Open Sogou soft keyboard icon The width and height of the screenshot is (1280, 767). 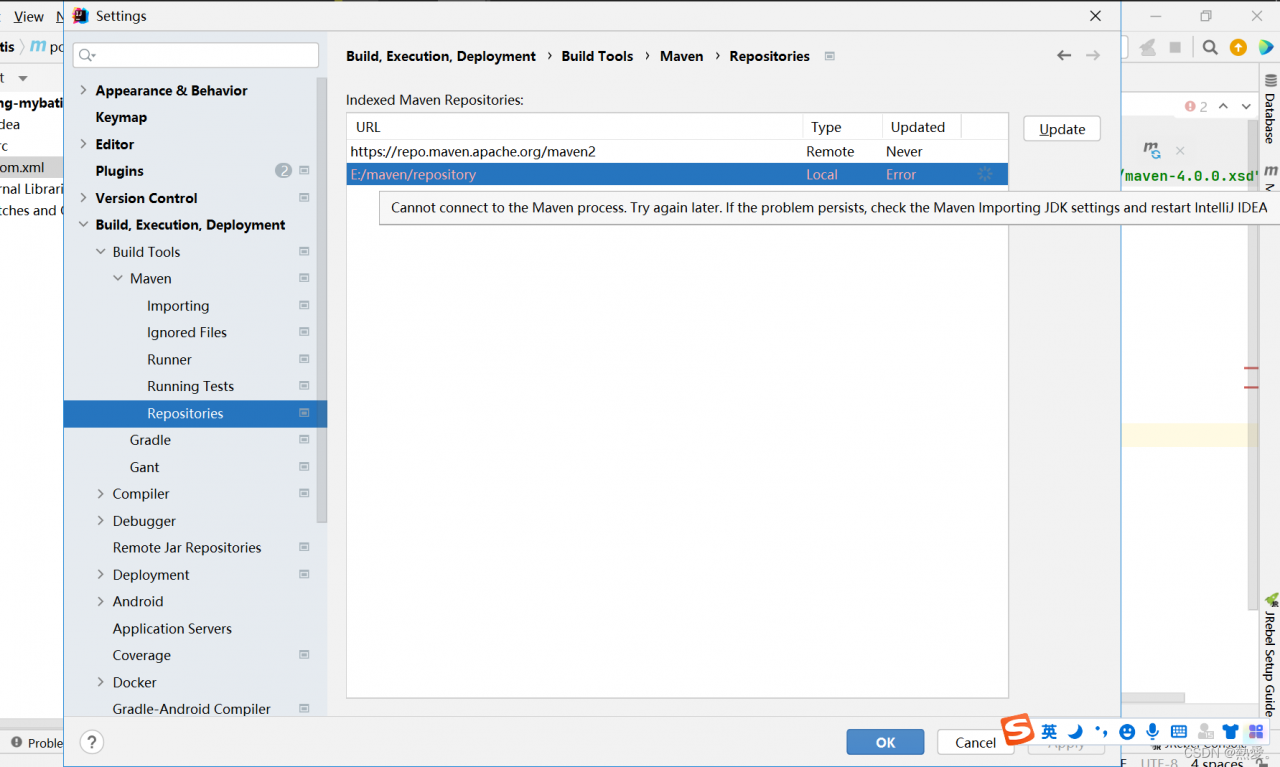tap(1179, 732)
